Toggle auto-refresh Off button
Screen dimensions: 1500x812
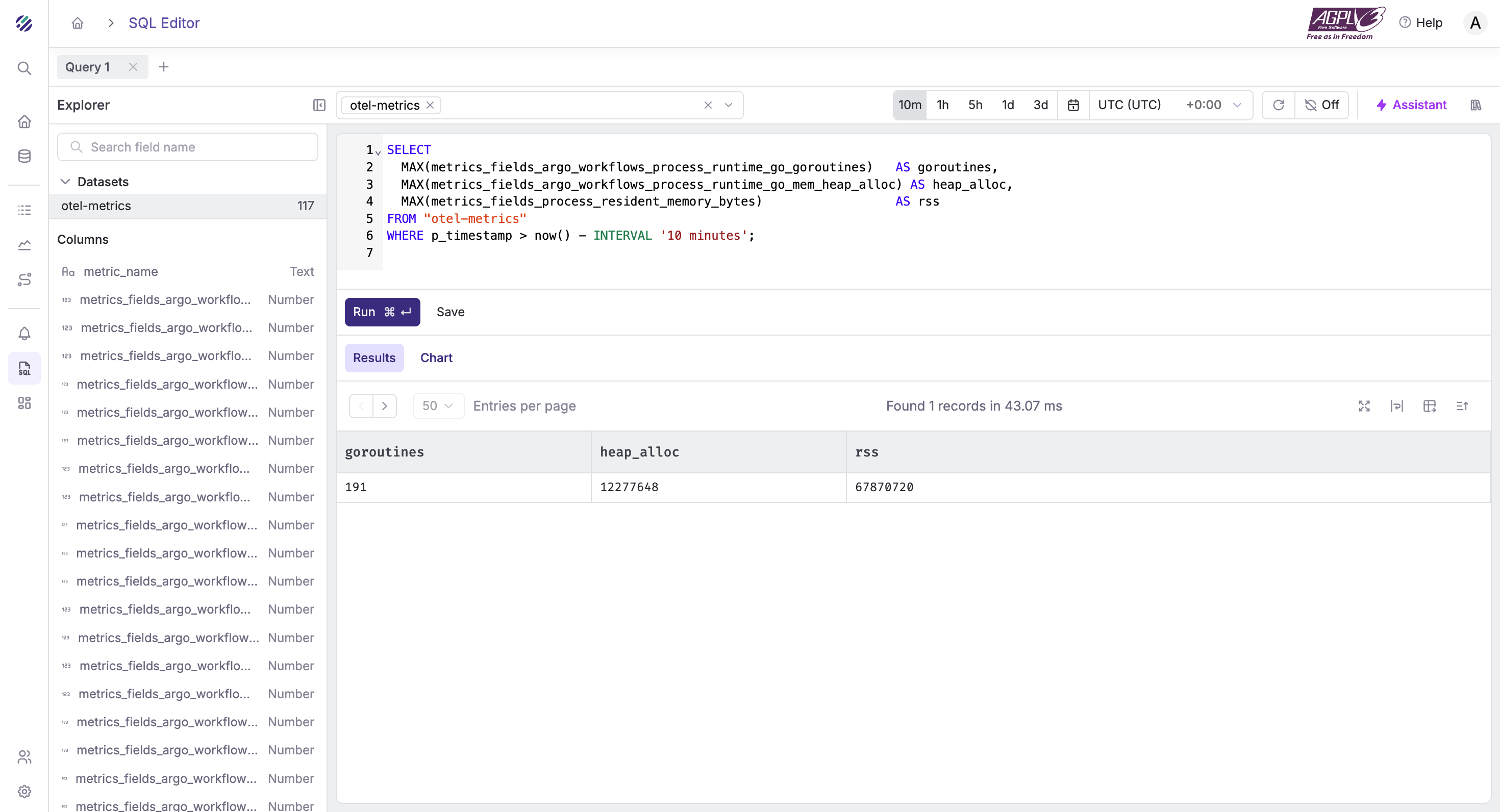(1322, 105)
